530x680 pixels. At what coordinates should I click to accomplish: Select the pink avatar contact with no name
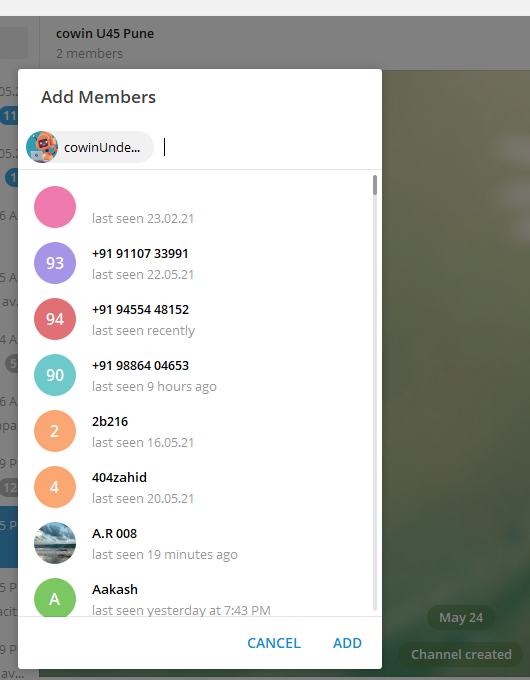click(x=200, y=207)
